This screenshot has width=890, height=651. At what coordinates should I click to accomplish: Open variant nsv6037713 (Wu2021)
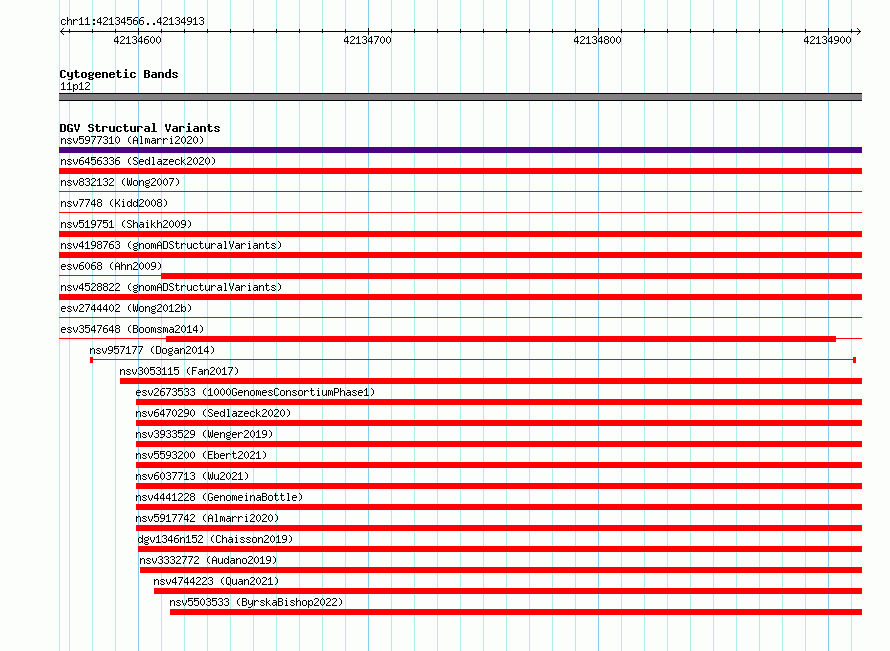[192, 476]
